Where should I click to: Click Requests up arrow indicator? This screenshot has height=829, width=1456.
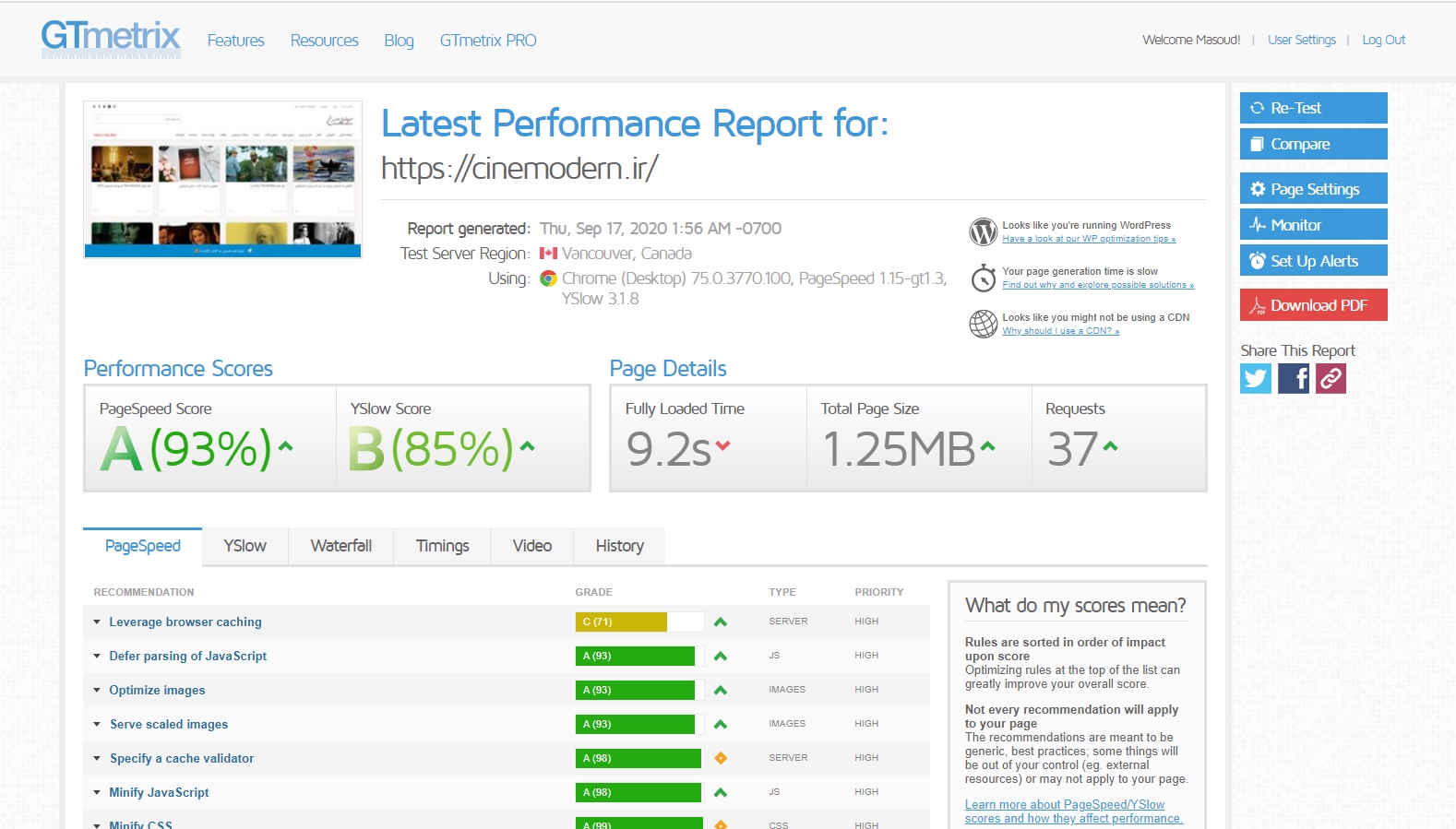1111,446
